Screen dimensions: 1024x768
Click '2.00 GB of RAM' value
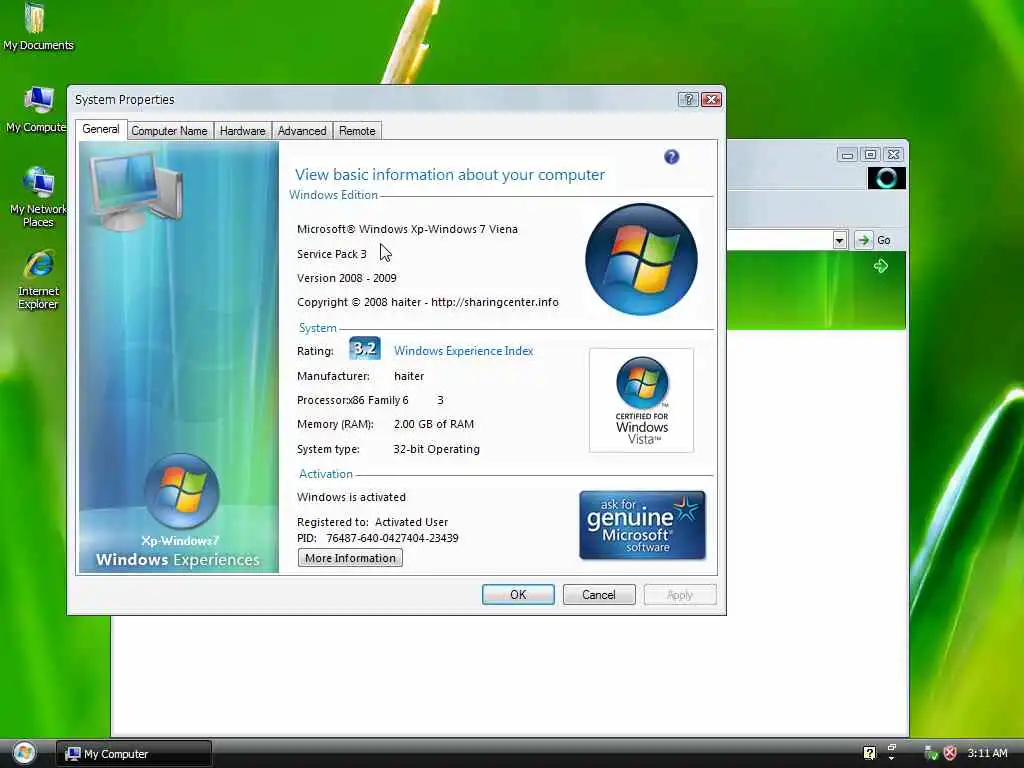(434, 424)
